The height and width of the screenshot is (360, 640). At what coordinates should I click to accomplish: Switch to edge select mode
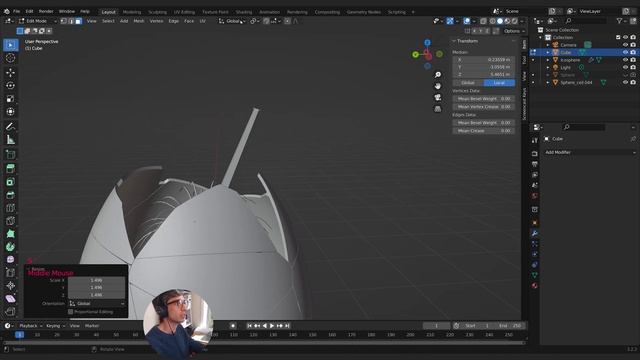tap(71, 21)
